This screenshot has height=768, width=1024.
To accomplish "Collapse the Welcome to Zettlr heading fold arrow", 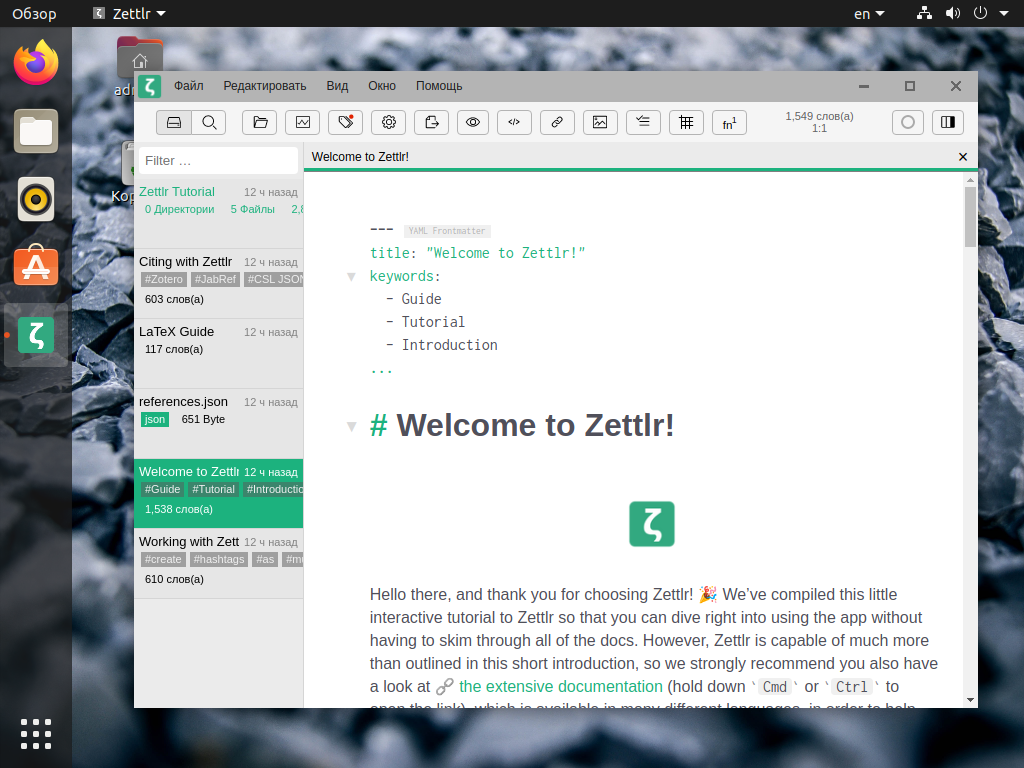I will point(351,426).
